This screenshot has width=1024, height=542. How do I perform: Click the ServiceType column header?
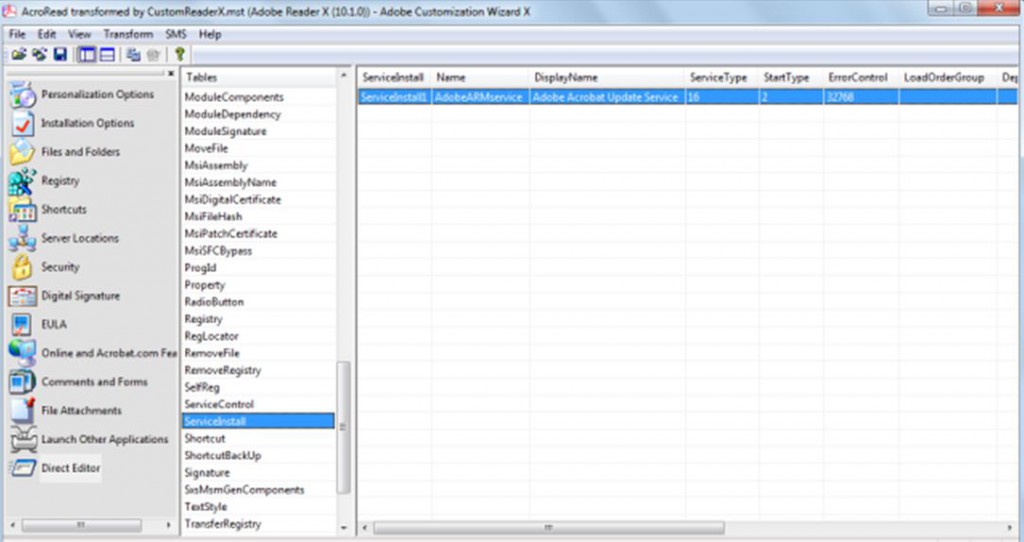pos(722,77)
